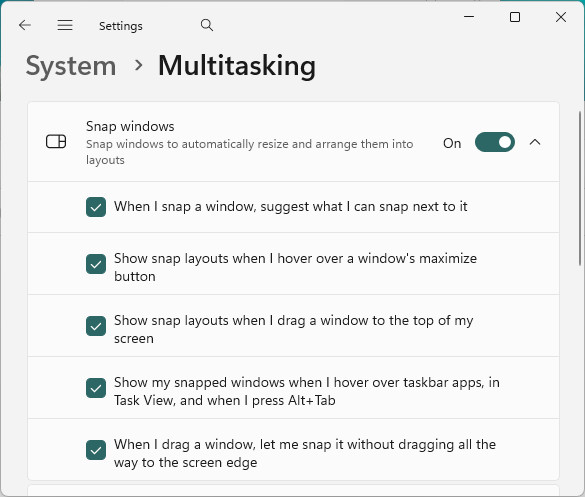Navigate to System breadcrumb
The width and height of the screenshot is (585, 497).
71,66
